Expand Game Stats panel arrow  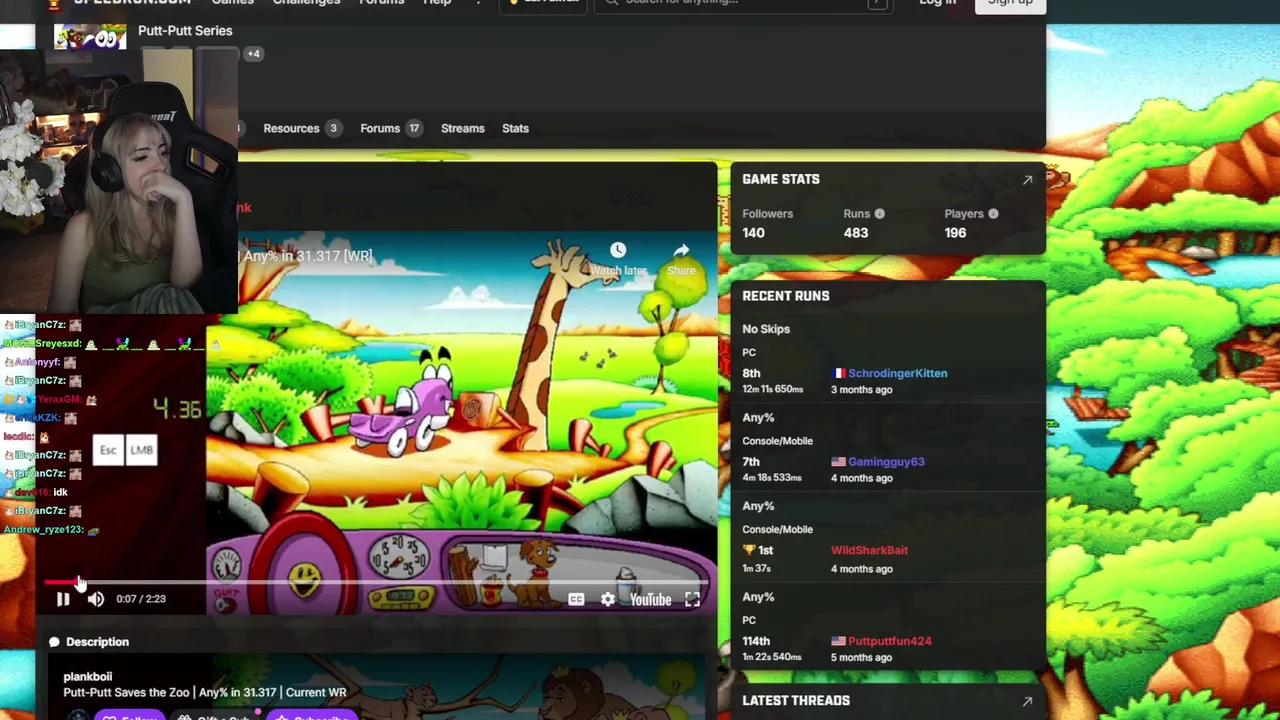1027,180
